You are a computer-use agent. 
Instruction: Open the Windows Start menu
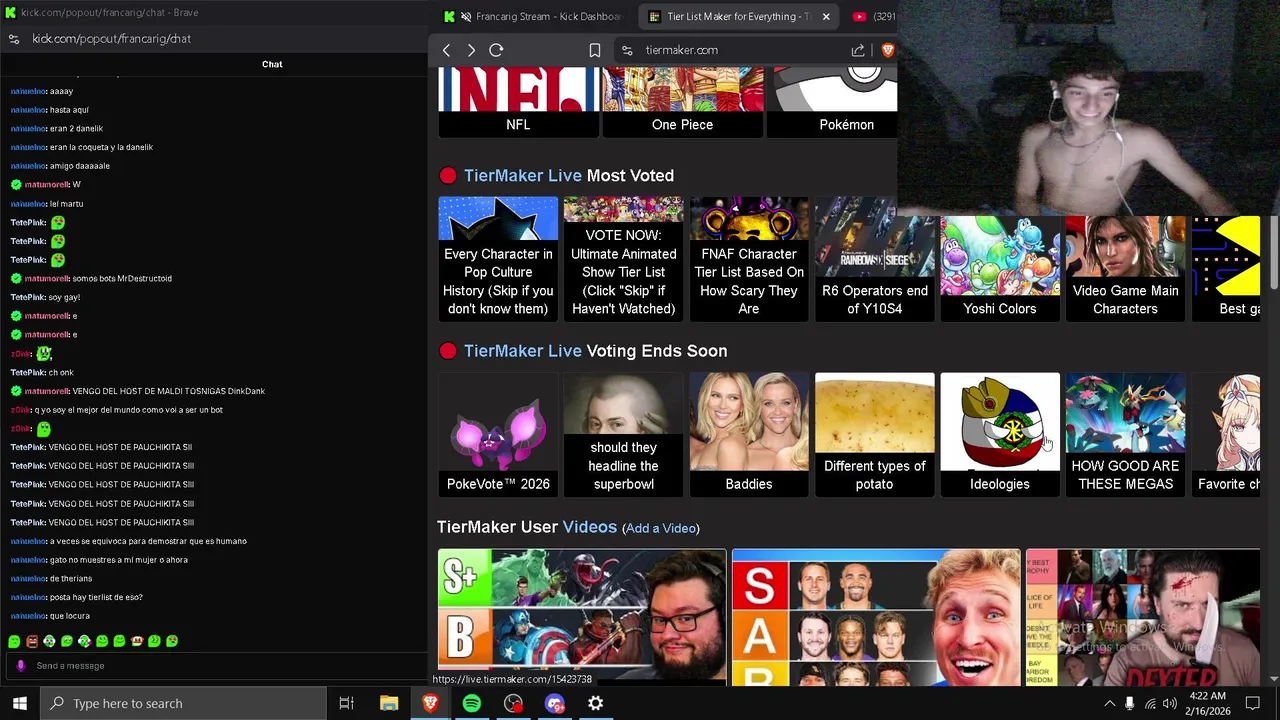[x=20, y=704]
